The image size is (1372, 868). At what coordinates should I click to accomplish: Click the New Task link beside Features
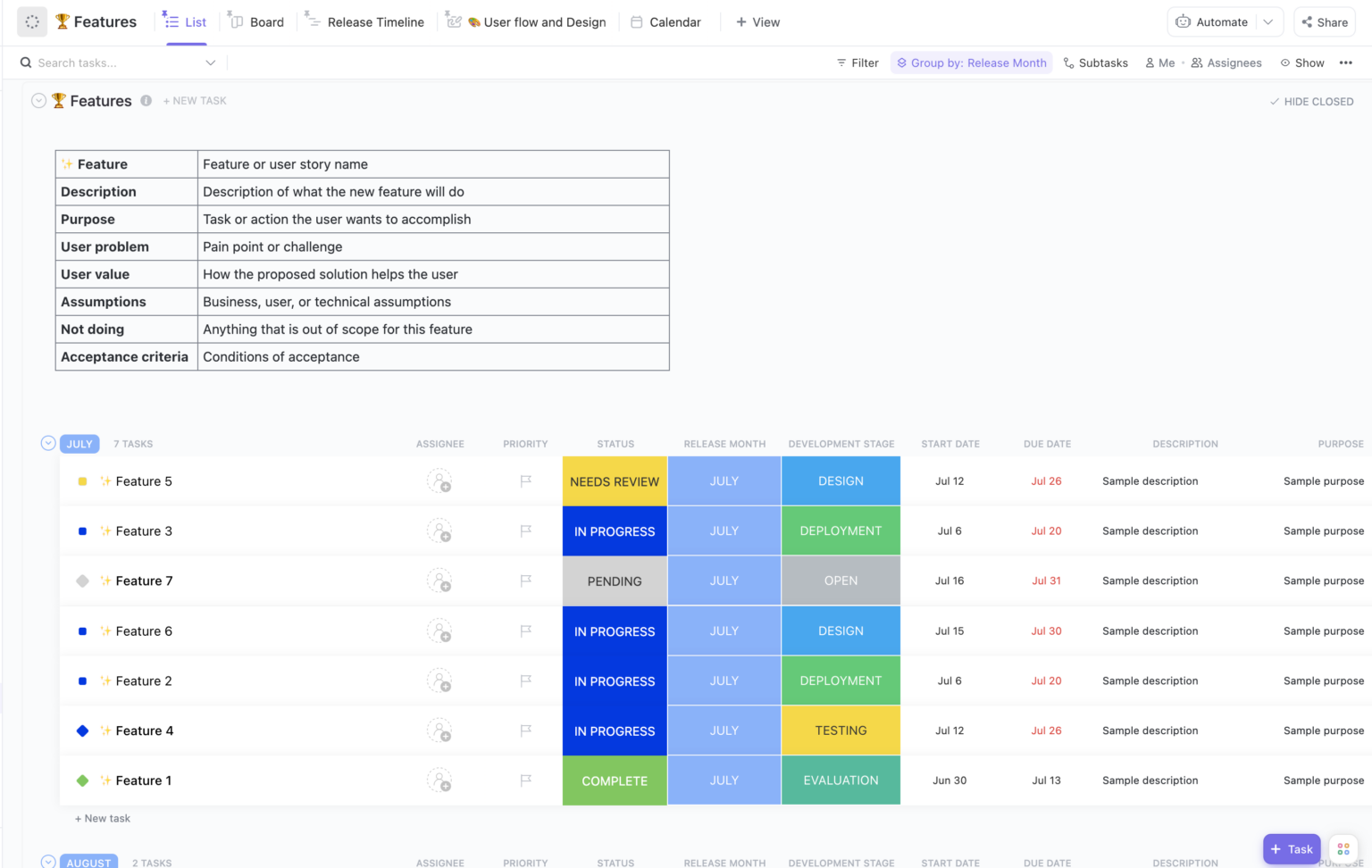click(195, 100)
